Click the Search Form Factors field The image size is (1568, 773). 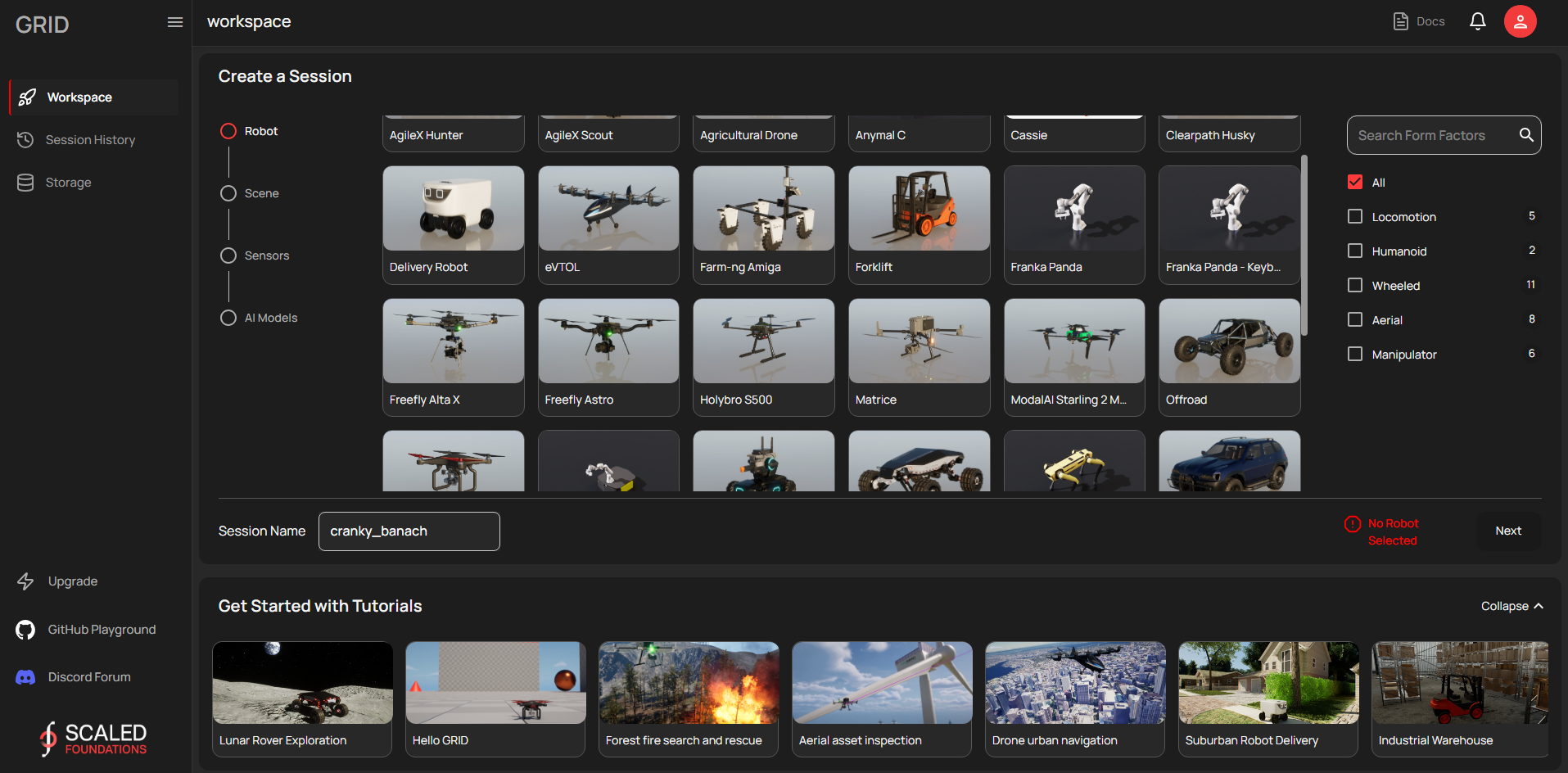coord(1444,135)
